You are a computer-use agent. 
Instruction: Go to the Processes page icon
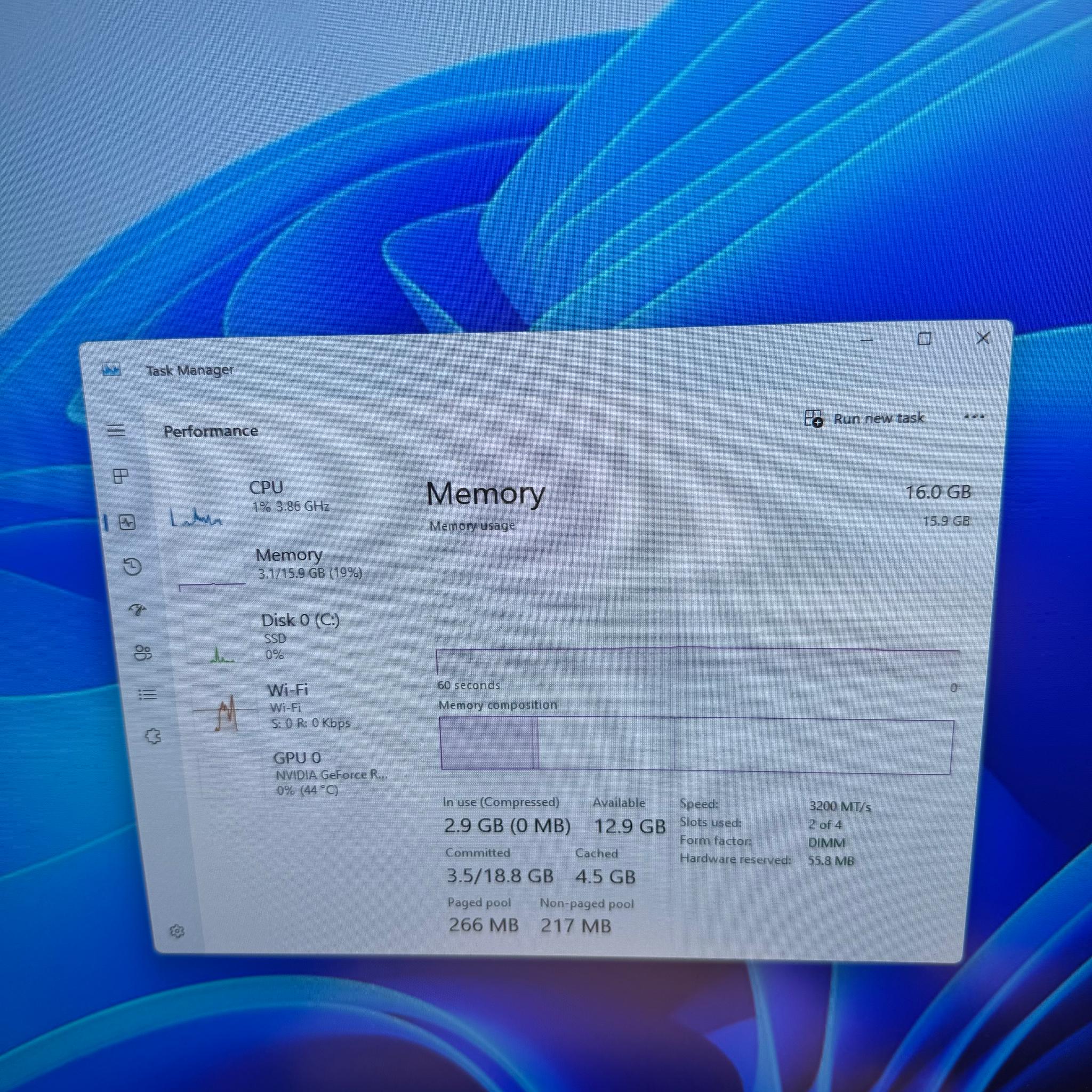tap(121, 476)
